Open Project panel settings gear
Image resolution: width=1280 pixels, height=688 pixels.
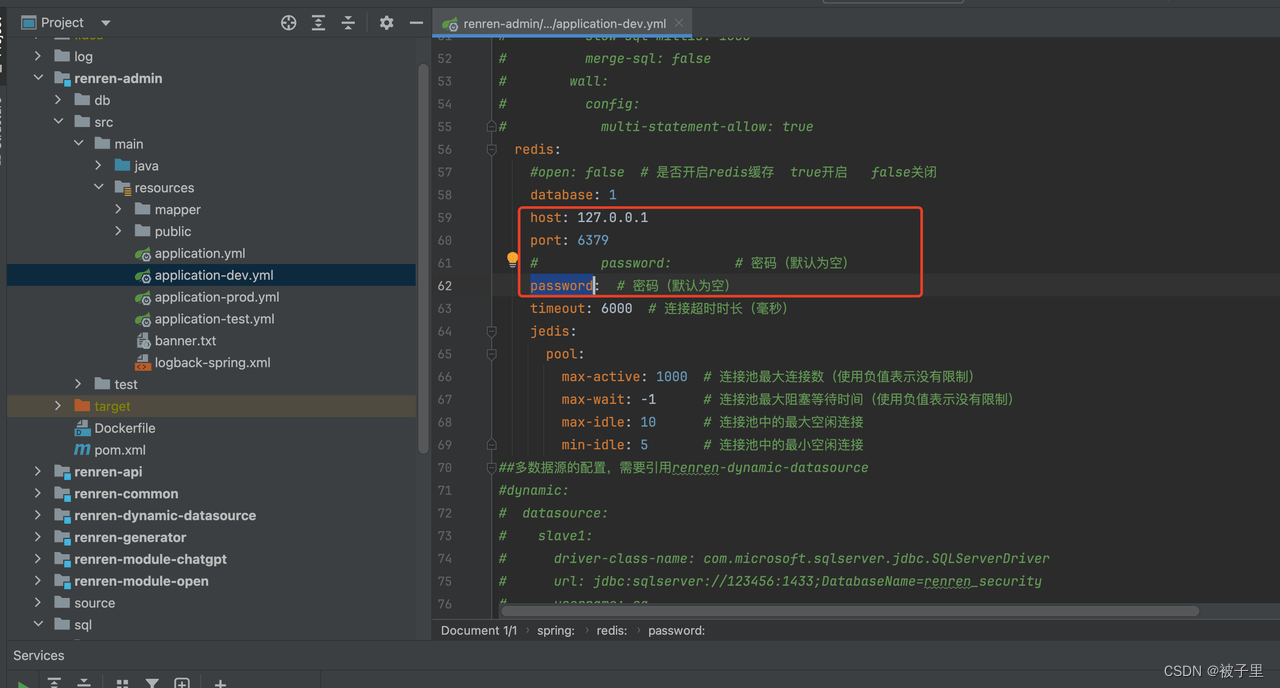click(387, 22)
